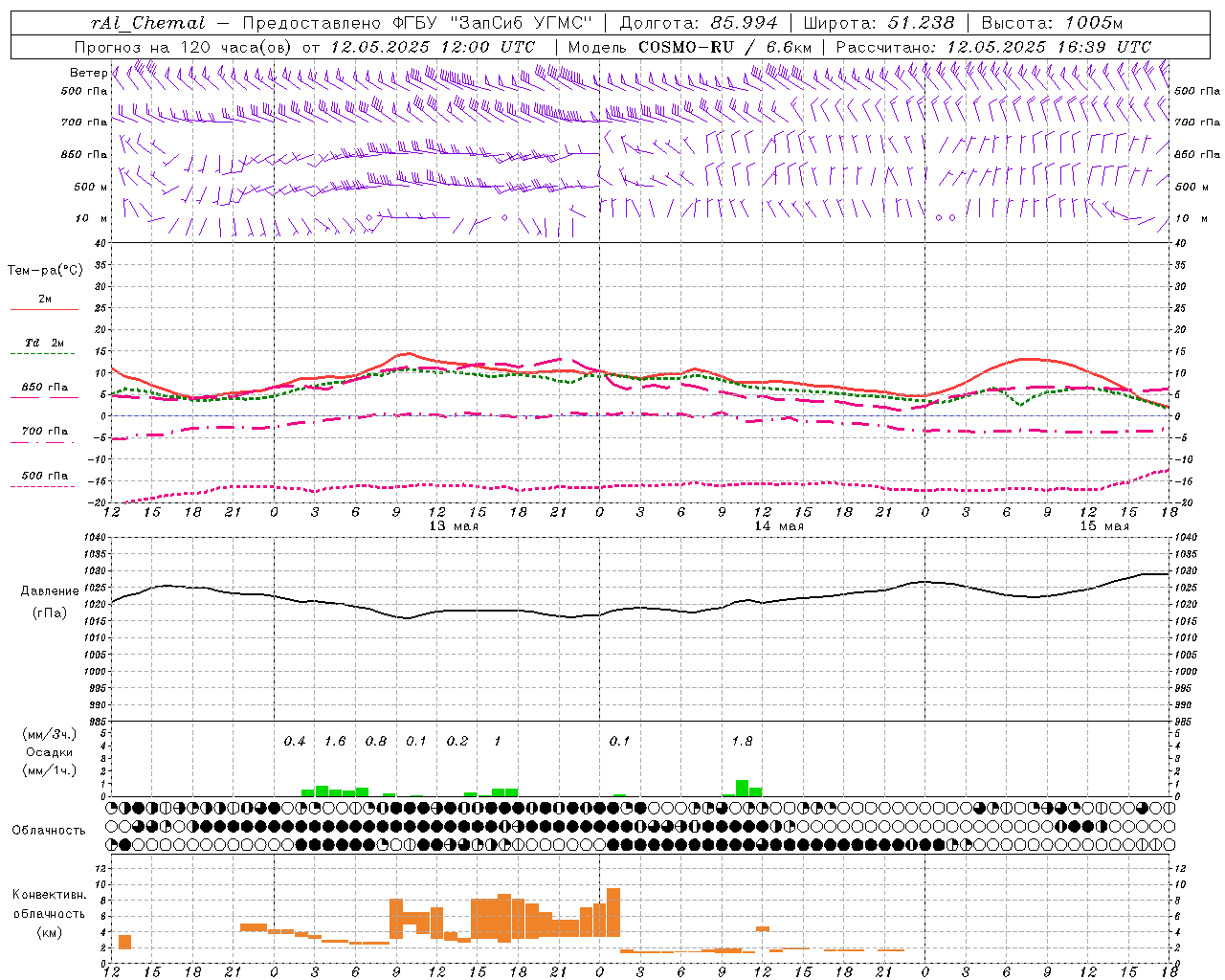The width and height of the screenshot is (1225, 980).
Task: Click the 0.4 precipitation amount value
Action: click(295, 742)
